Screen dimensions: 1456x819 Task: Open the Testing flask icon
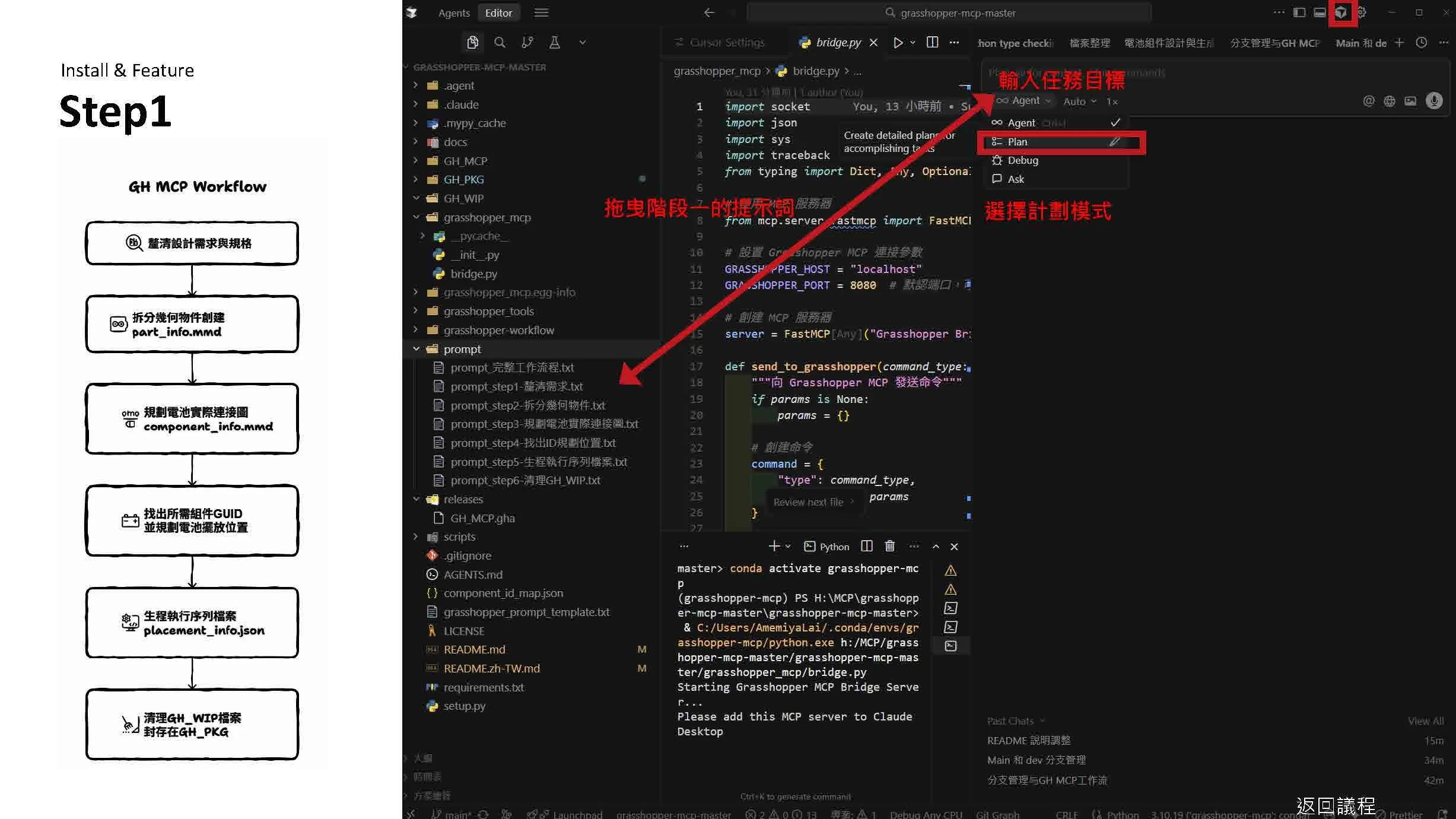pyautogui.click(x=554, y=42)
